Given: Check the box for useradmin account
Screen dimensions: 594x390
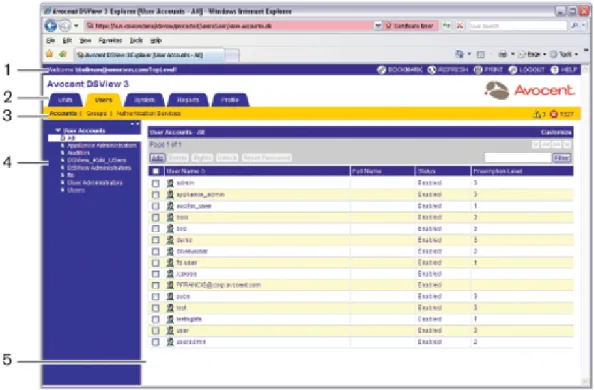Looking at the screenshot, I should [155, 342].
